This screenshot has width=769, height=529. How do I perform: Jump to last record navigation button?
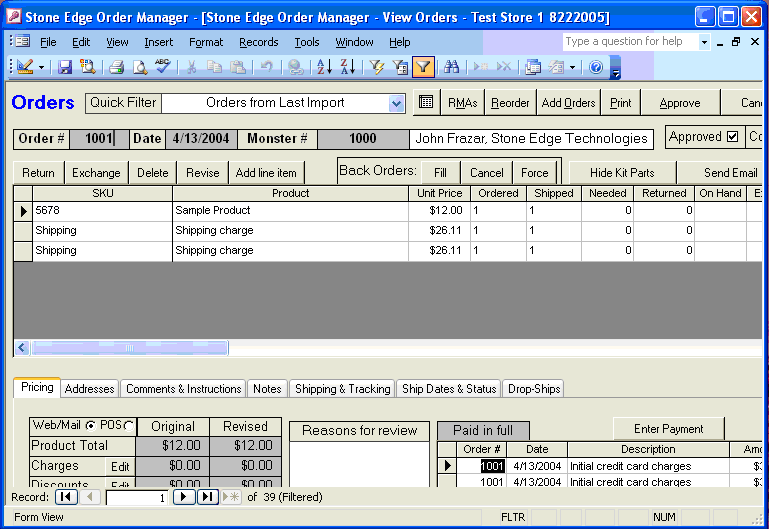pos(208,497)
